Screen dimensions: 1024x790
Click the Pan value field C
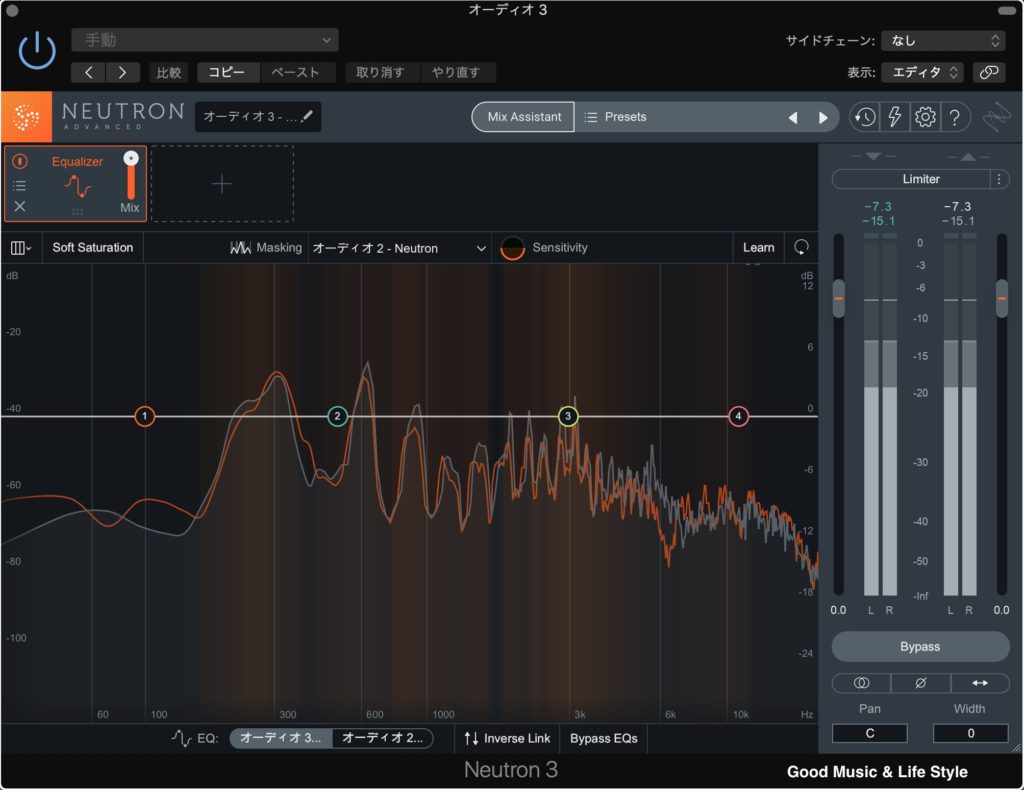click(870, 733)
